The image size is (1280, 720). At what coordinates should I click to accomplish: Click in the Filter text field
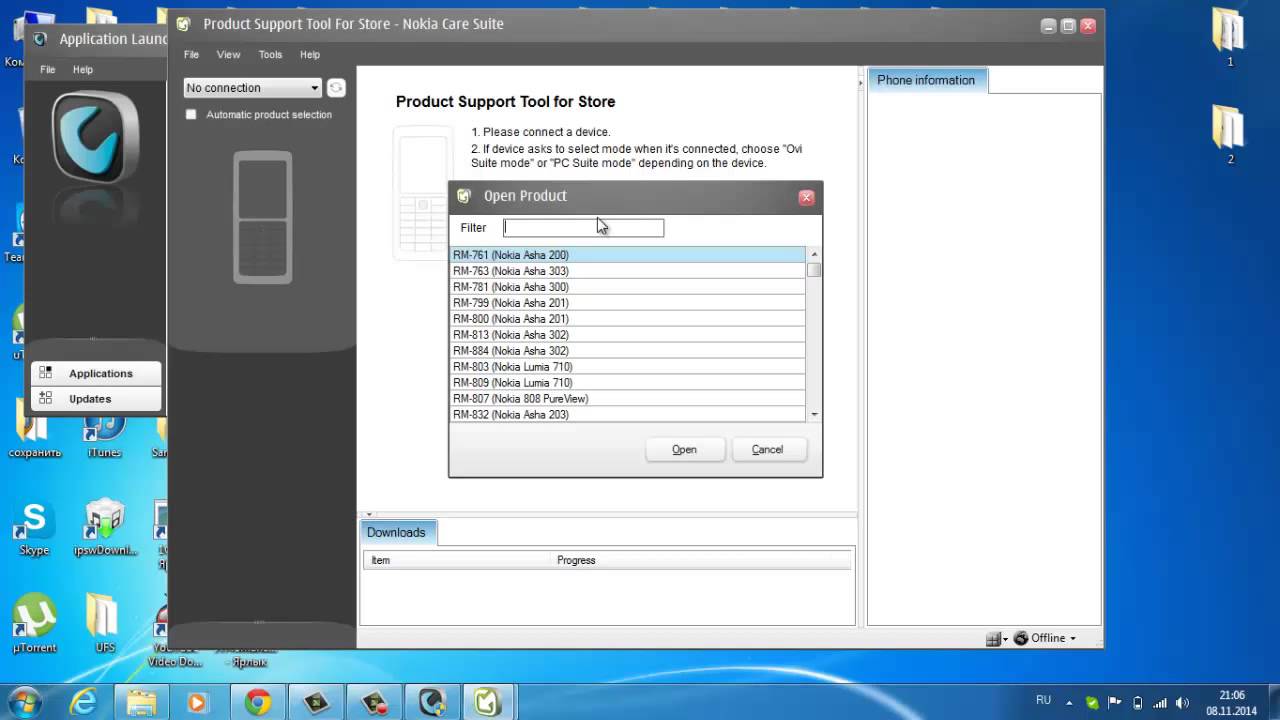pyautogui.click(x=583, y=228)
